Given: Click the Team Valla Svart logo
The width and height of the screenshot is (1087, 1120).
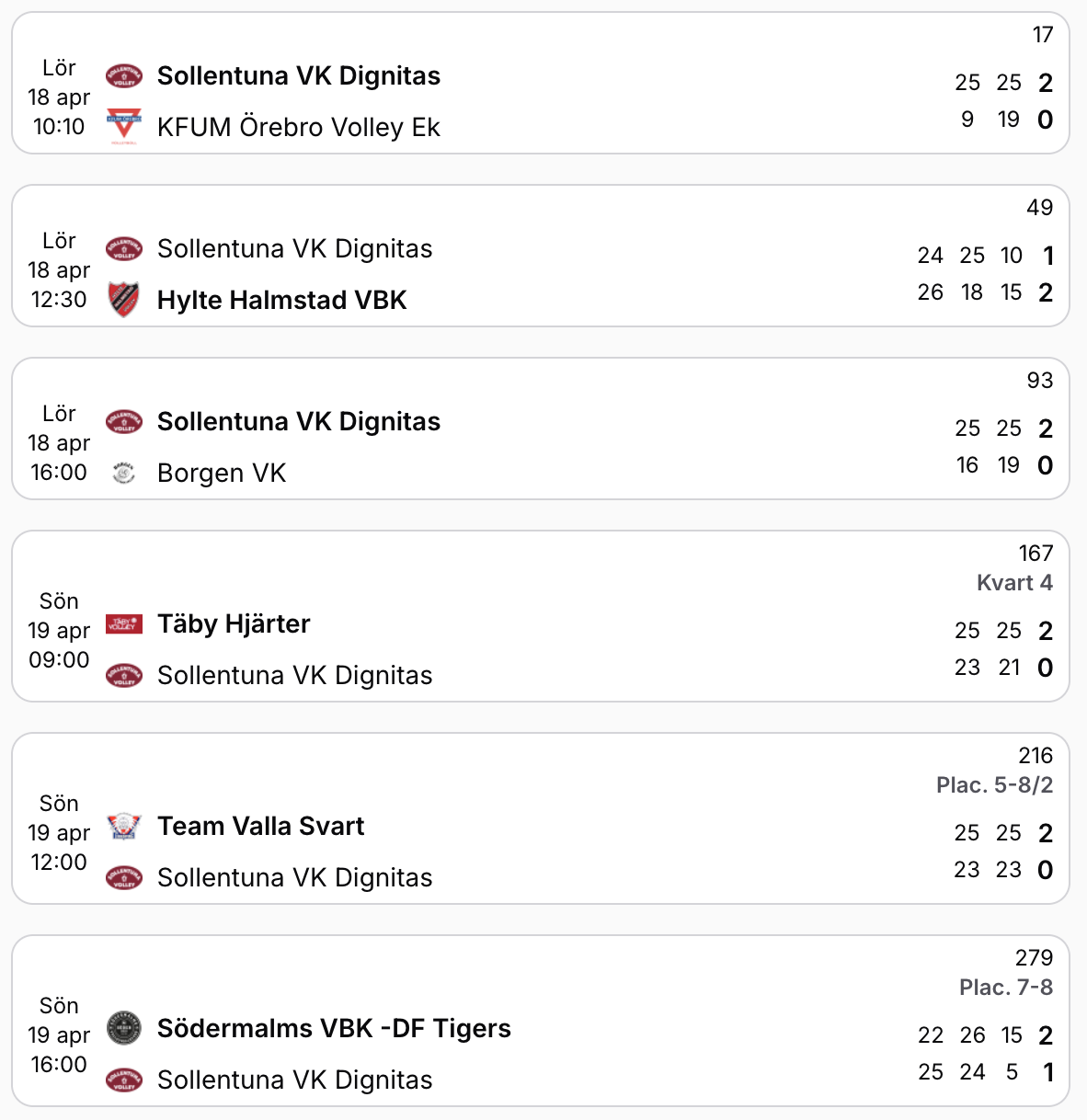Looking at the screenshot, I should (x=124, y=826).
